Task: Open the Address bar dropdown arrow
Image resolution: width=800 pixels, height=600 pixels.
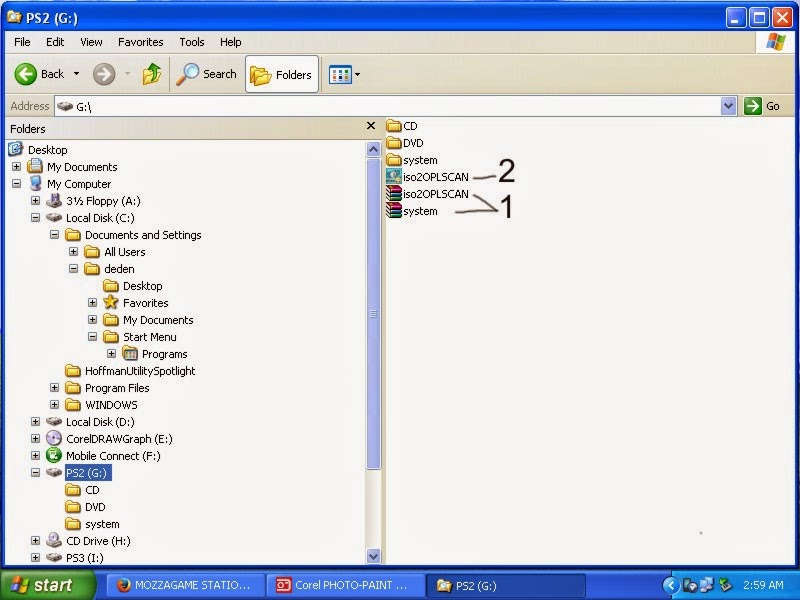Action: pos(729,106)
